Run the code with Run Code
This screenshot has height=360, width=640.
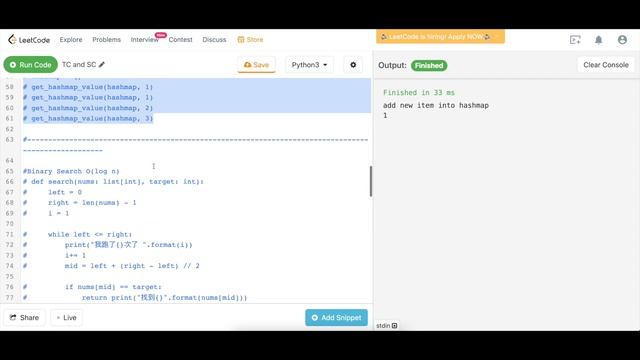(31, 65)
